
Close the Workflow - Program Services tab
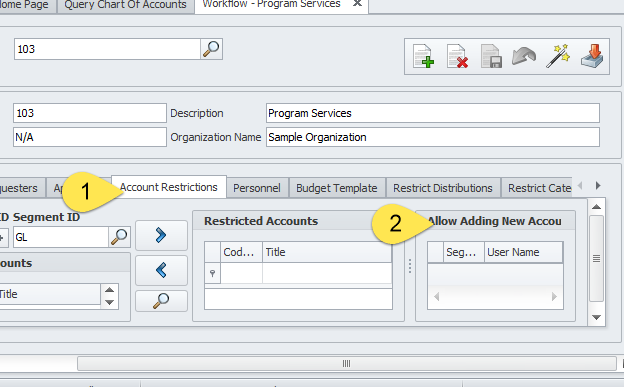click(357, 4)
